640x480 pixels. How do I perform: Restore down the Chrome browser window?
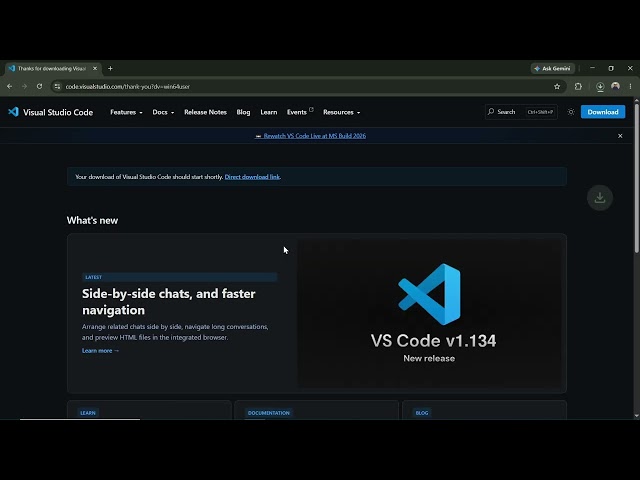click(x=611, y=68)
